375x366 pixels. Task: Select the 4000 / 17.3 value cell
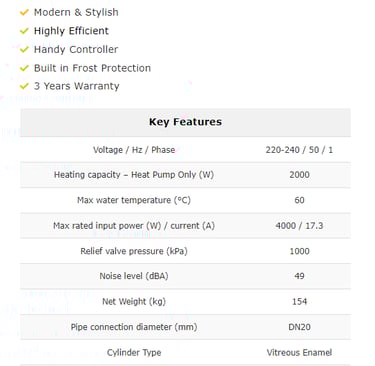(299, 226)
